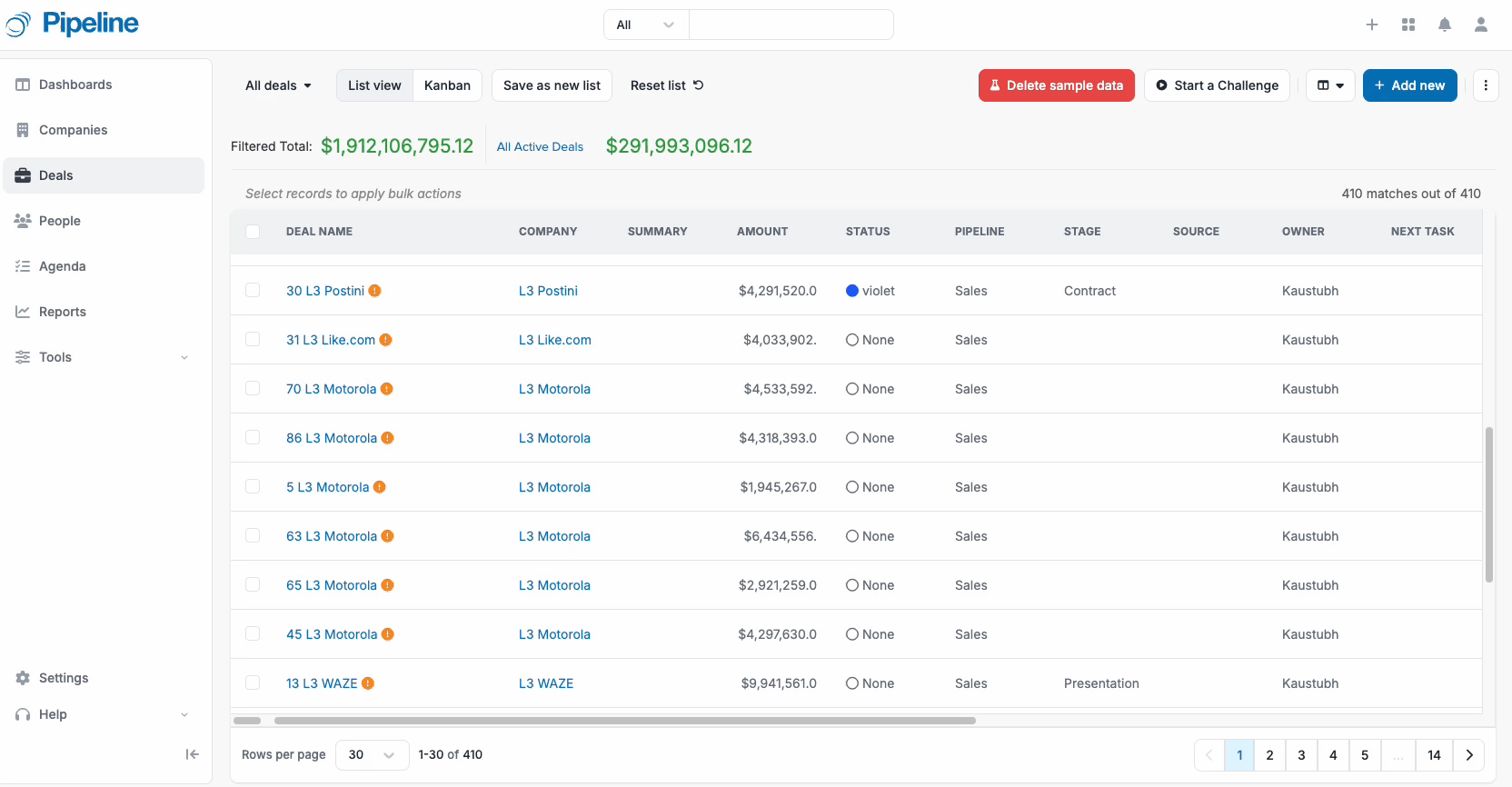Go to next page arrow
The image size is (1512, 787).
[1468, 755]
